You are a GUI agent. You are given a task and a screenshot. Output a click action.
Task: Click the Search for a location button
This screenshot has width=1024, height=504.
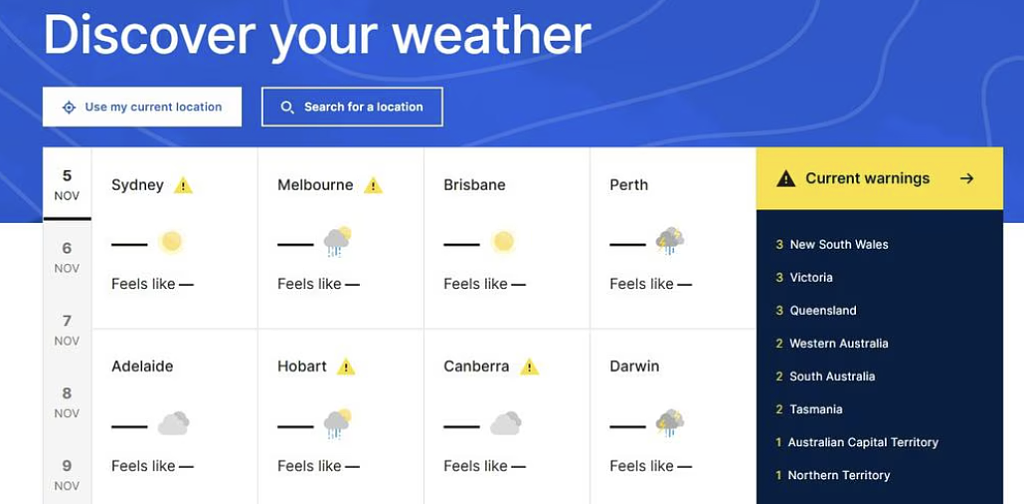[352, 107]
